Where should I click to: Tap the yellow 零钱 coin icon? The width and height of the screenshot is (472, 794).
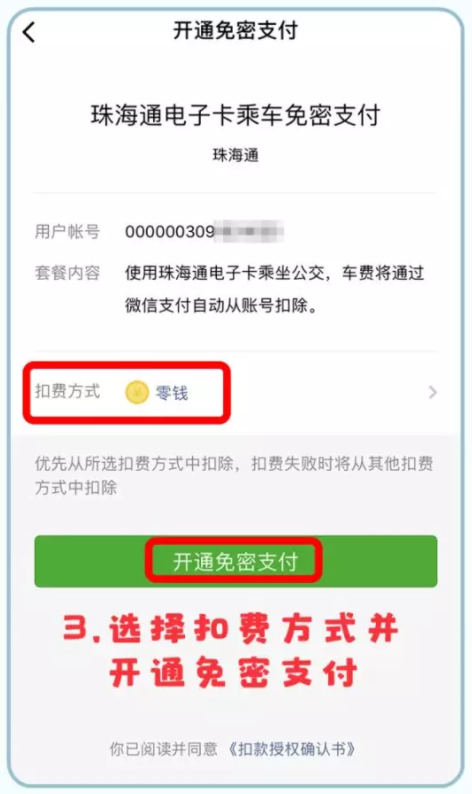click(x=137, y=392)
